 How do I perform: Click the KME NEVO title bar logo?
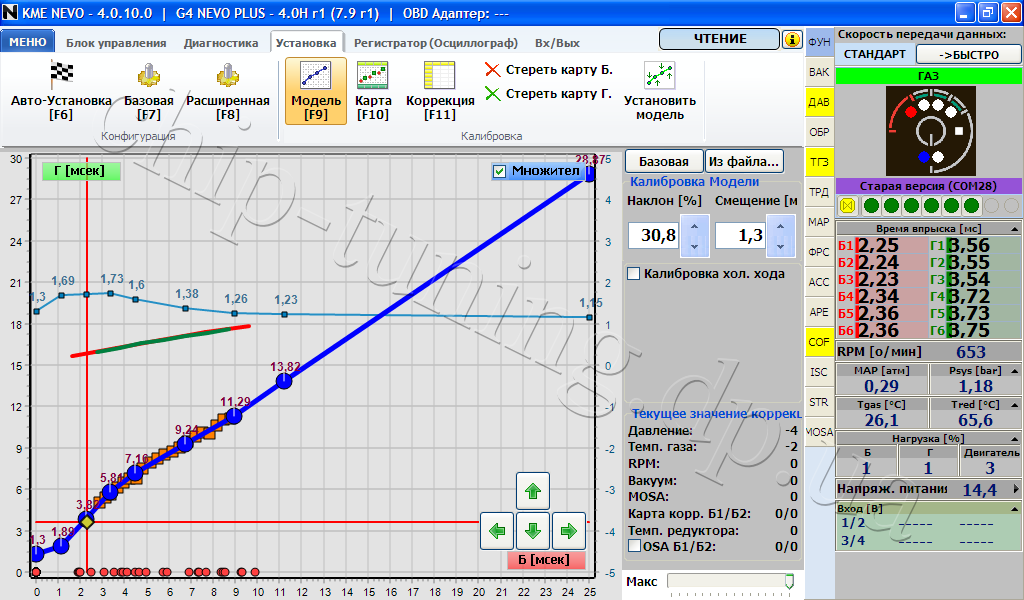(x=10, y=13)
